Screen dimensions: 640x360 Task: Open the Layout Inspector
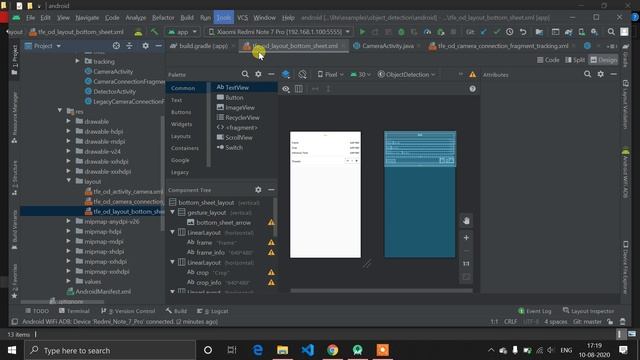(x=588, y=311)
